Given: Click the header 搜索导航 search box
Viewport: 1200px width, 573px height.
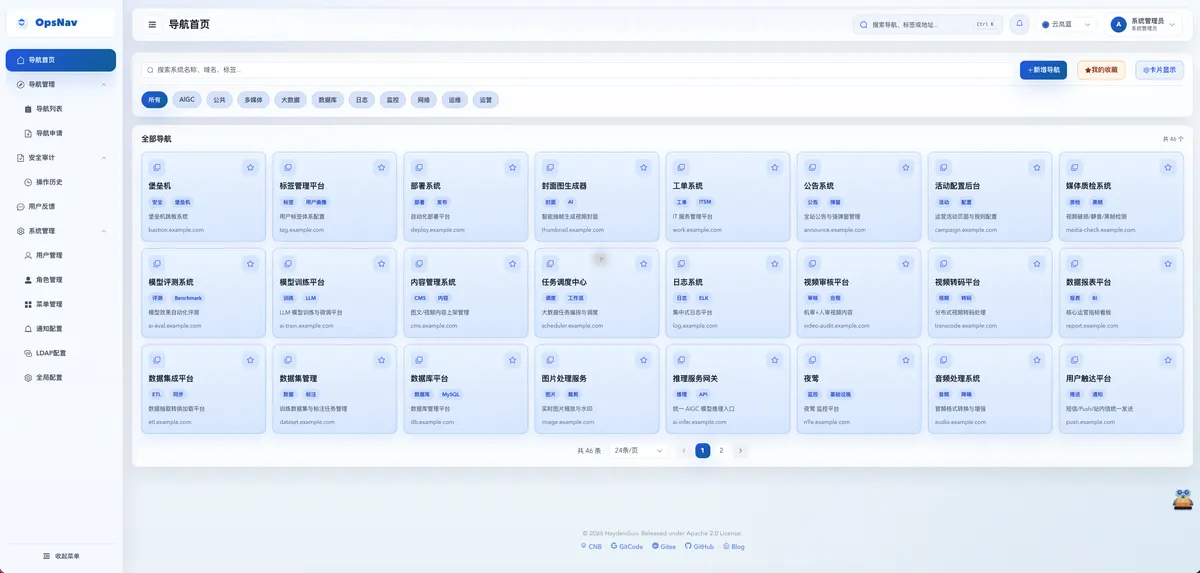Looking at the screenshot, I should (x=927, y=24).
